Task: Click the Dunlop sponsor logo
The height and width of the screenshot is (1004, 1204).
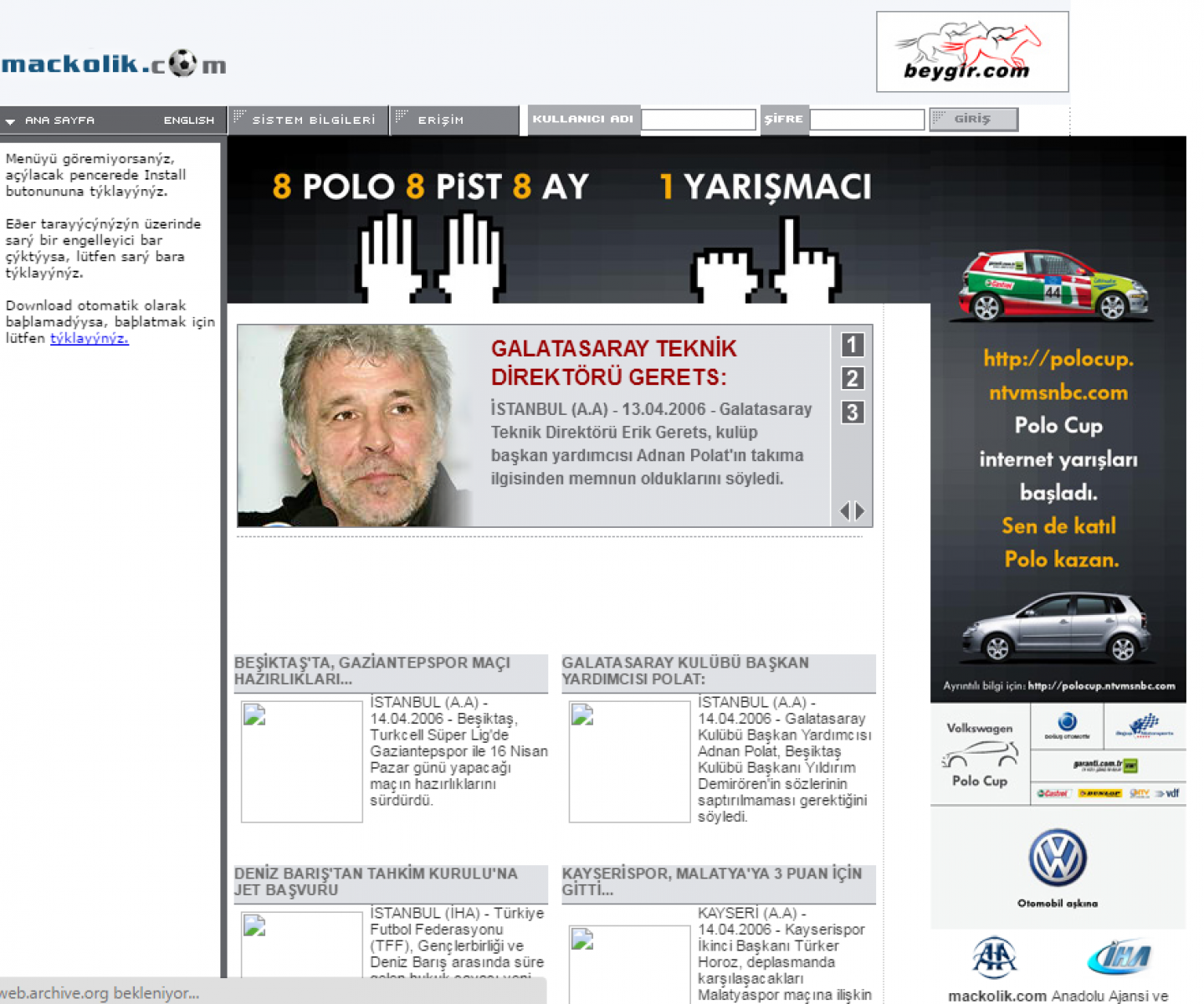Action: 1099,793
